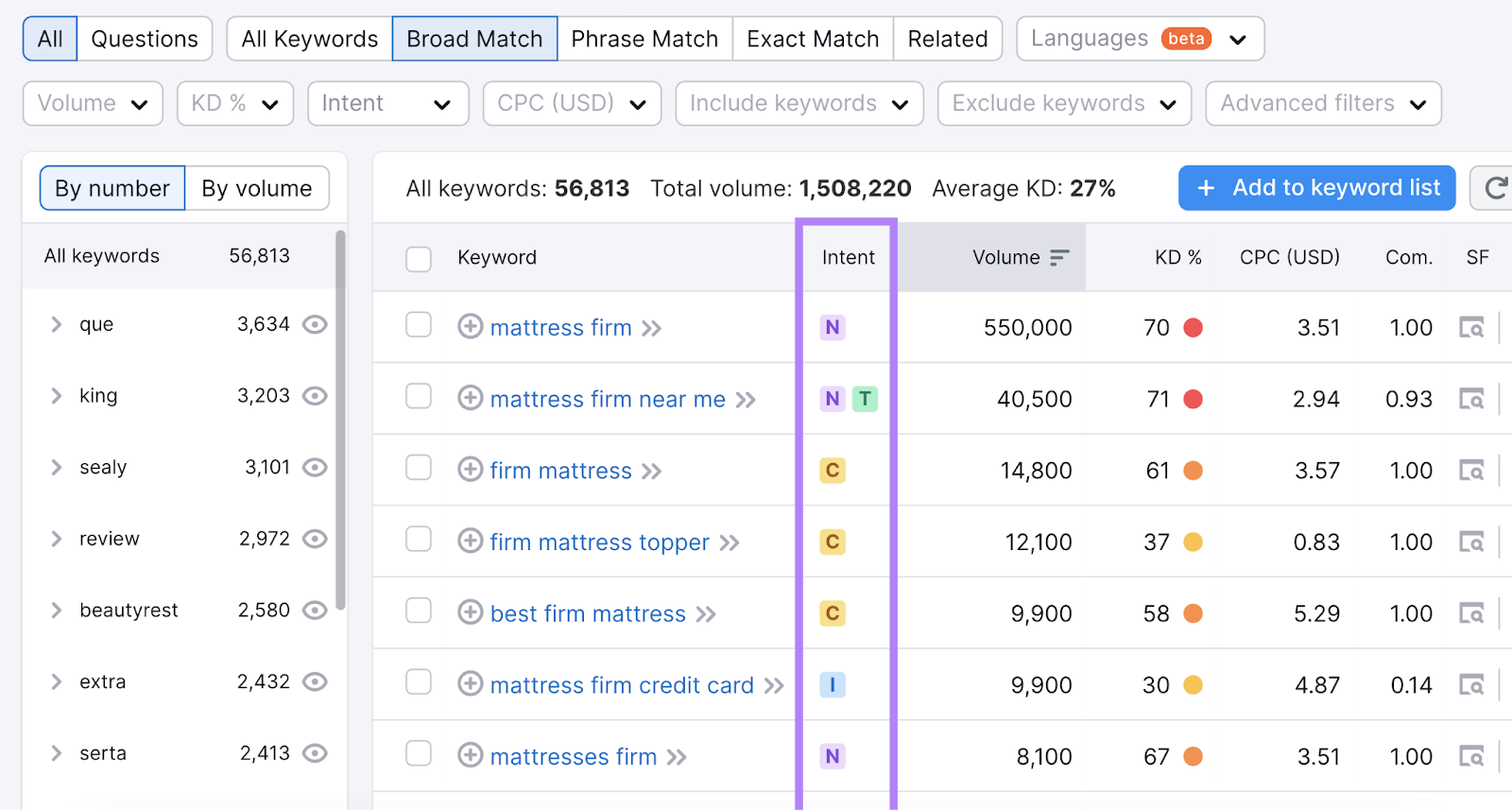Tick the select-all checkbox in Keyword header
This screenshot has height=810, width=1512.
[419, 259]
